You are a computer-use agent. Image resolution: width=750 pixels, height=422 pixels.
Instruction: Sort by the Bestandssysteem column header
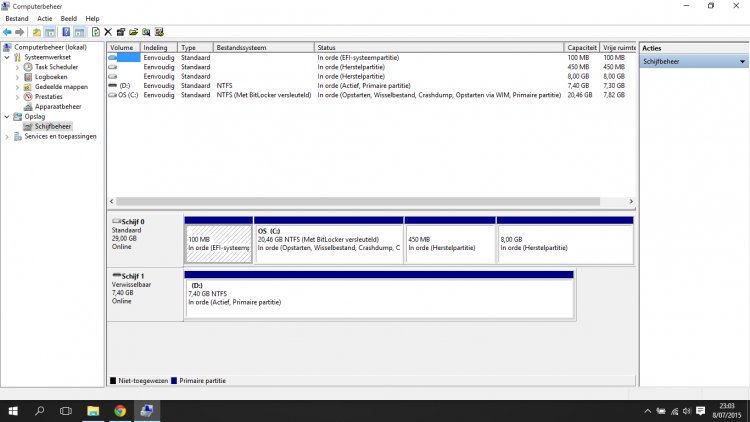(x=240, y=47)
